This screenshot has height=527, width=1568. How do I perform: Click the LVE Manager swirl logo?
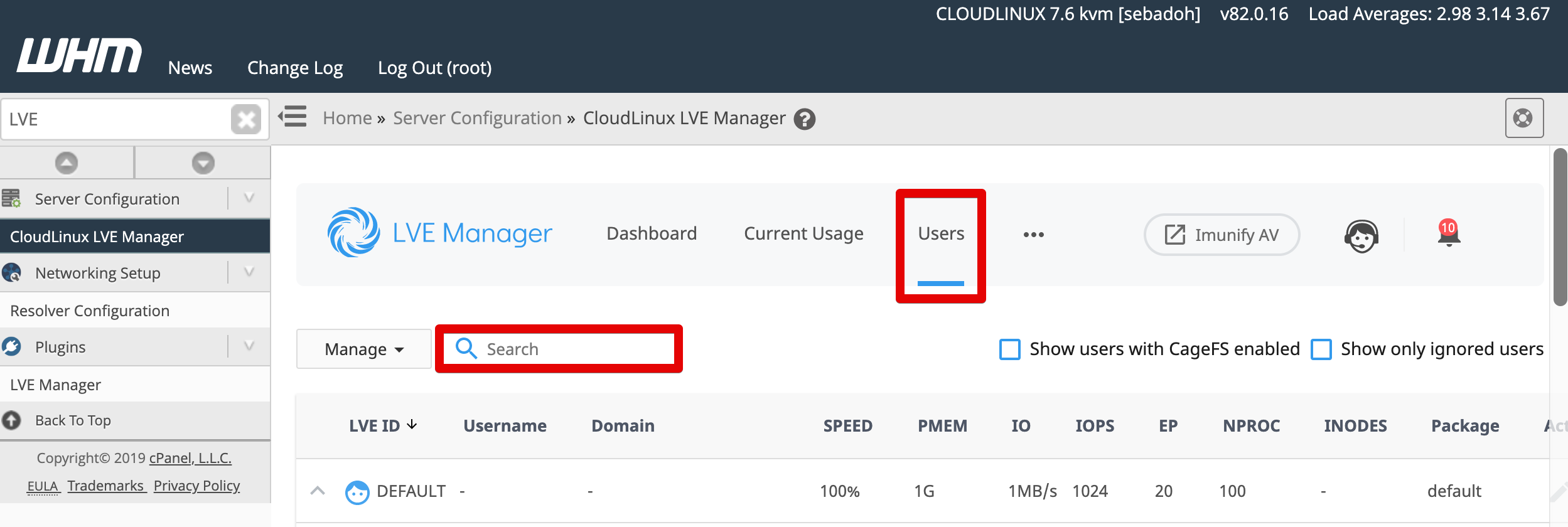353,233
